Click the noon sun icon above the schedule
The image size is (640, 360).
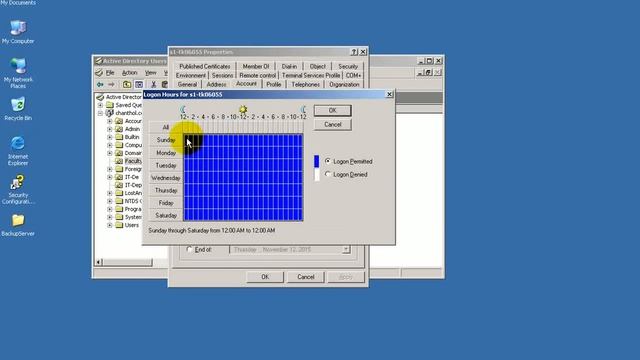click(243, 109)
